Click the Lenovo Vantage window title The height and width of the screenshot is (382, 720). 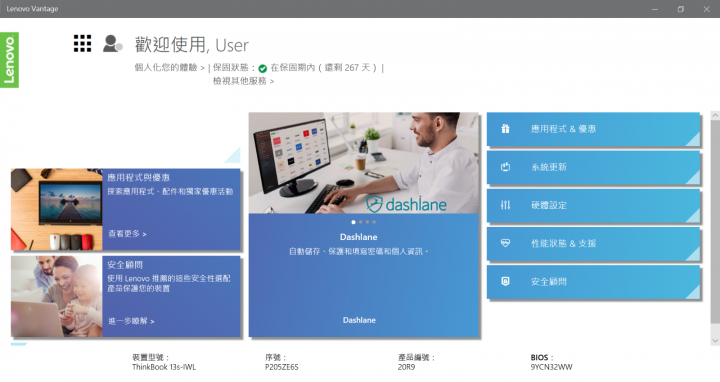click(32, 9)
